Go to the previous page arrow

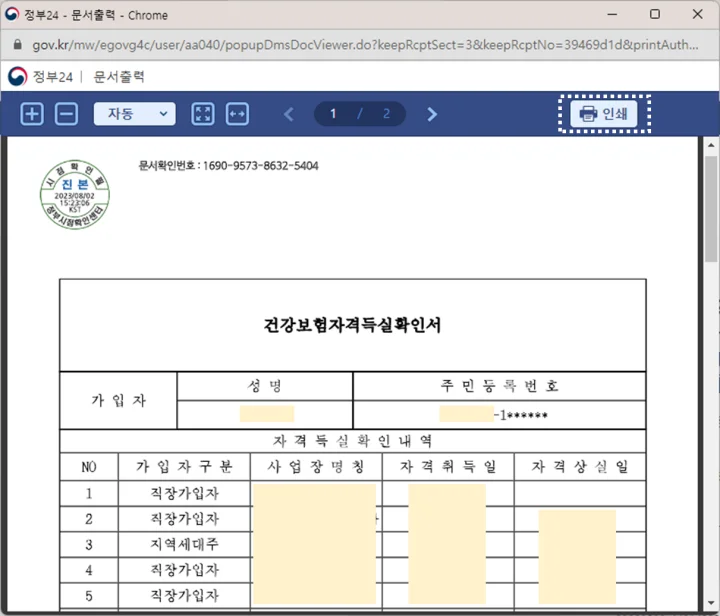(289, 114)
